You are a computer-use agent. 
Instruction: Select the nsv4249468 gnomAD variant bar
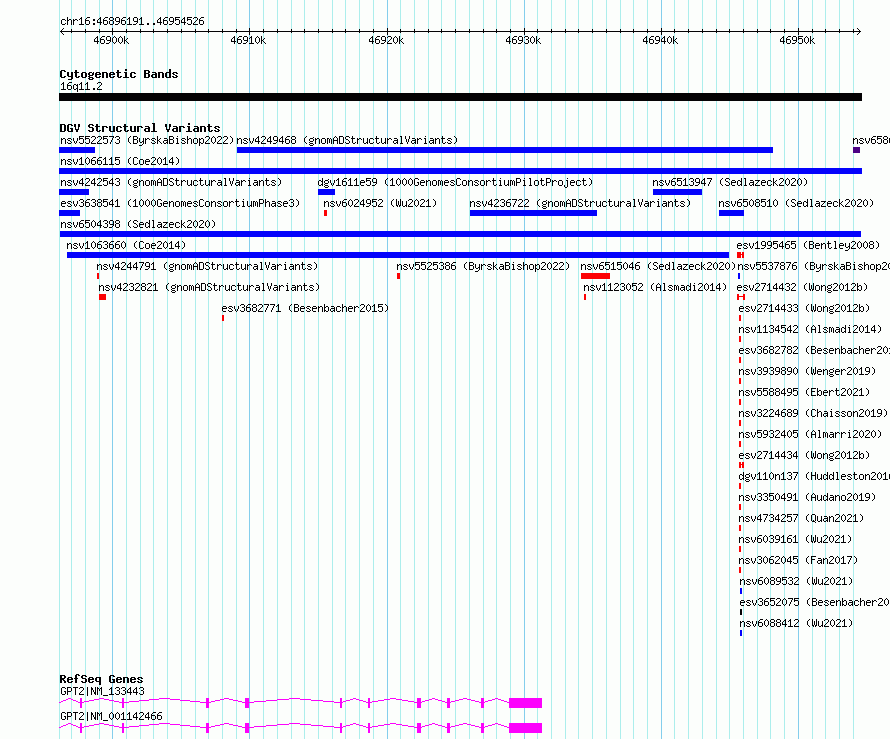[505, 150]
